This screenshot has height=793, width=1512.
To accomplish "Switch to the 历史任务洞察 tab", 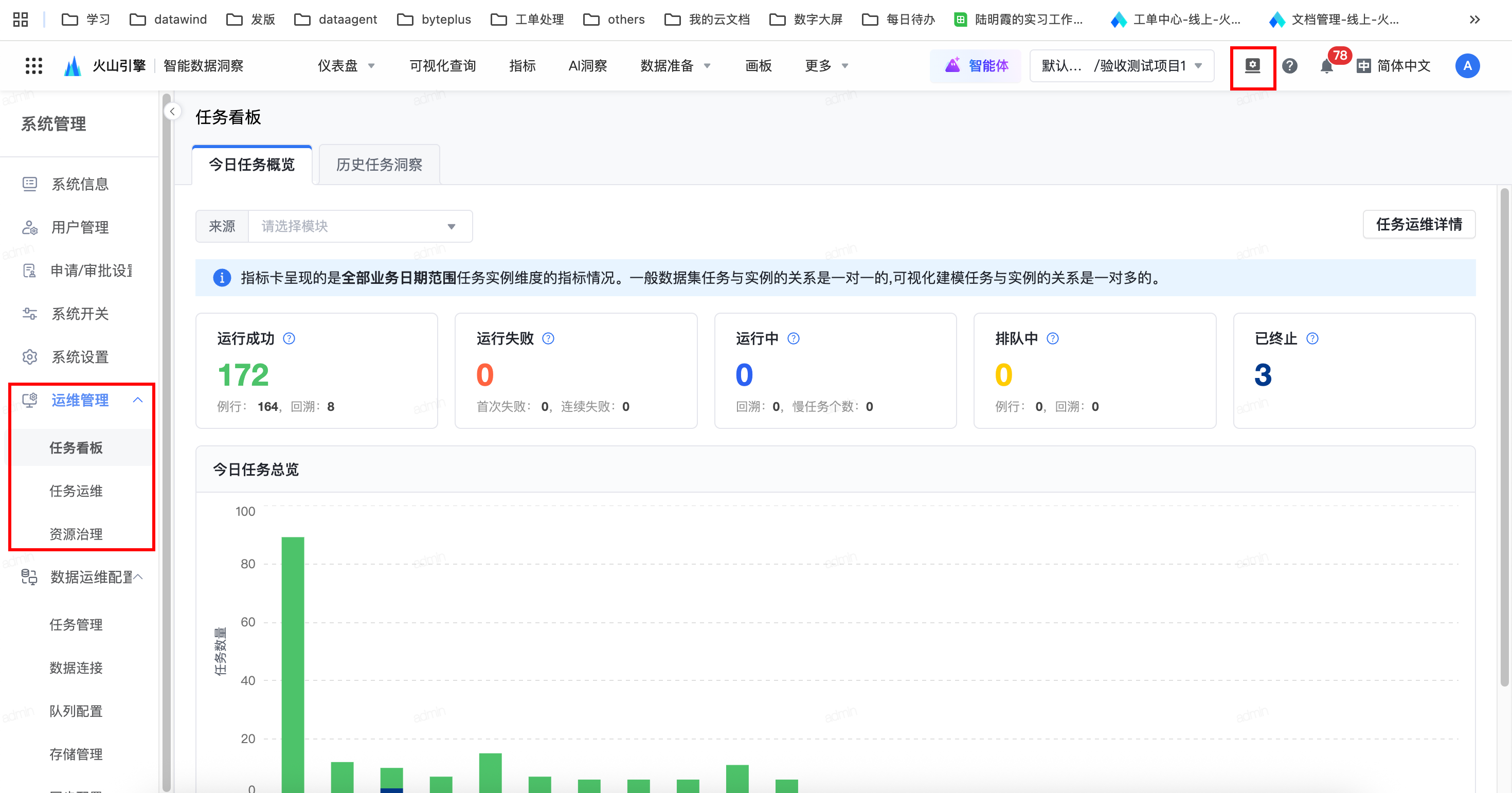I will (x=379, y=165).
